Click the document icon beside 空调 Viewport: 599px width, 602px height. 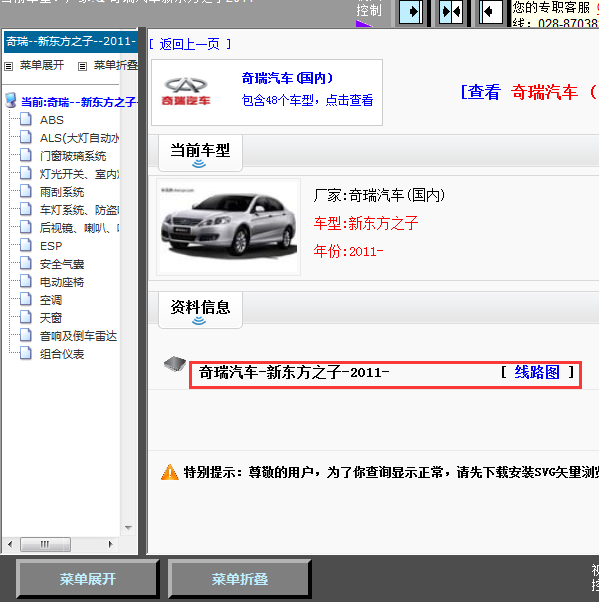tap(26, 299)
